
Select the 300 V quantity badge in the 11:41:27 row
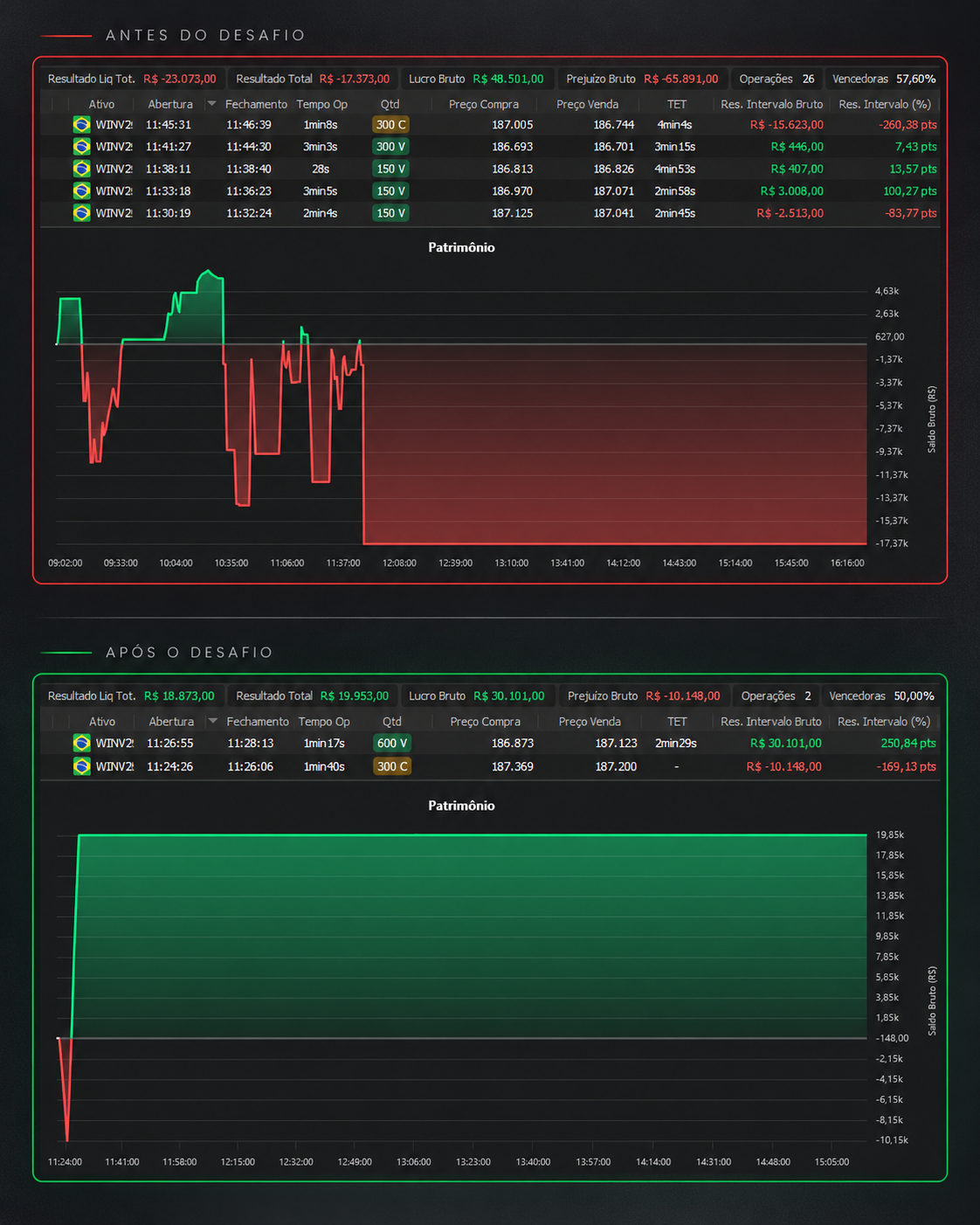(391, 147)
